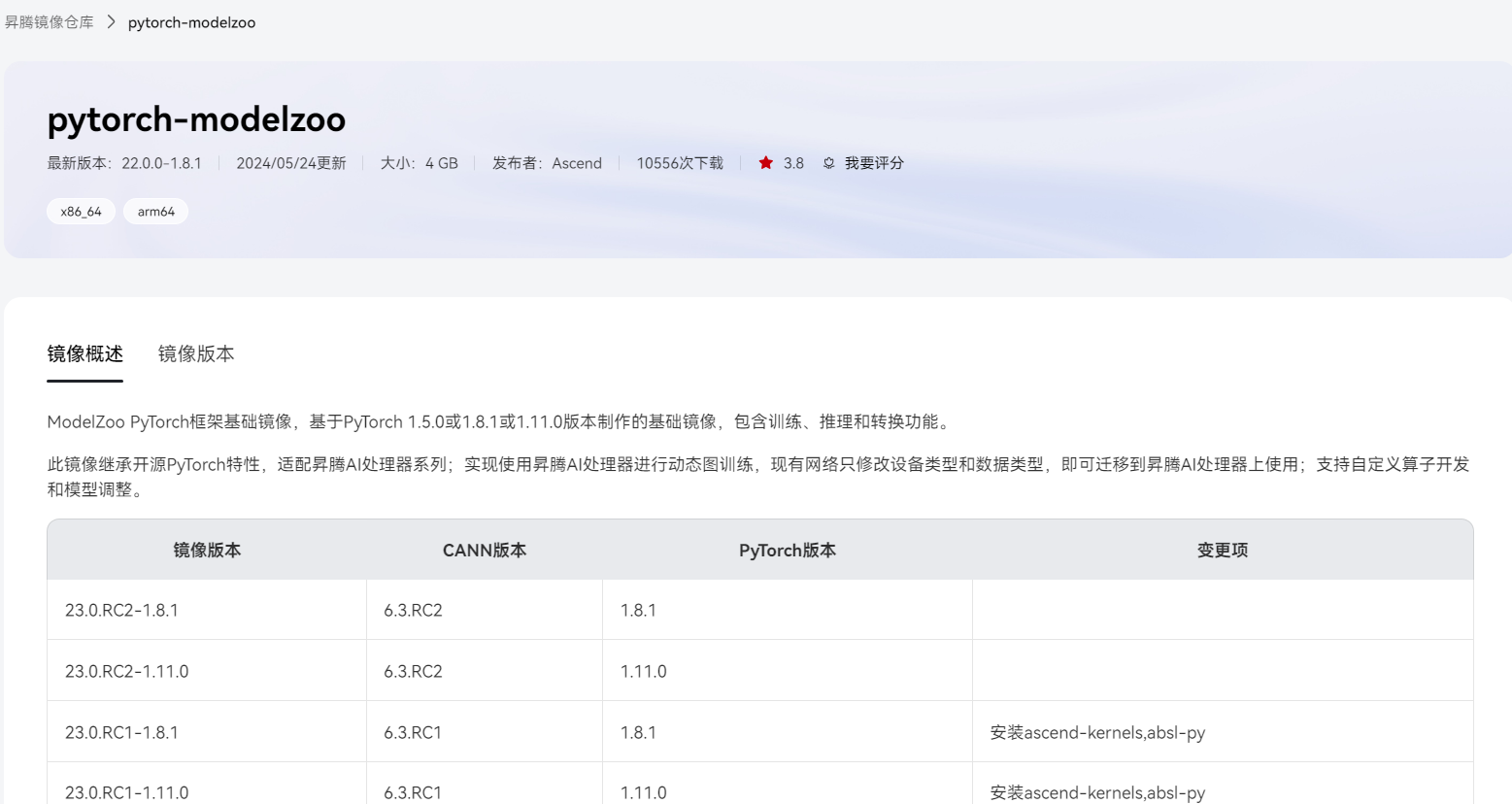
Task: Click PyTorch 1.11.0 in the 23.0.RC2-1.11.0 row
Action: [643, 672]
